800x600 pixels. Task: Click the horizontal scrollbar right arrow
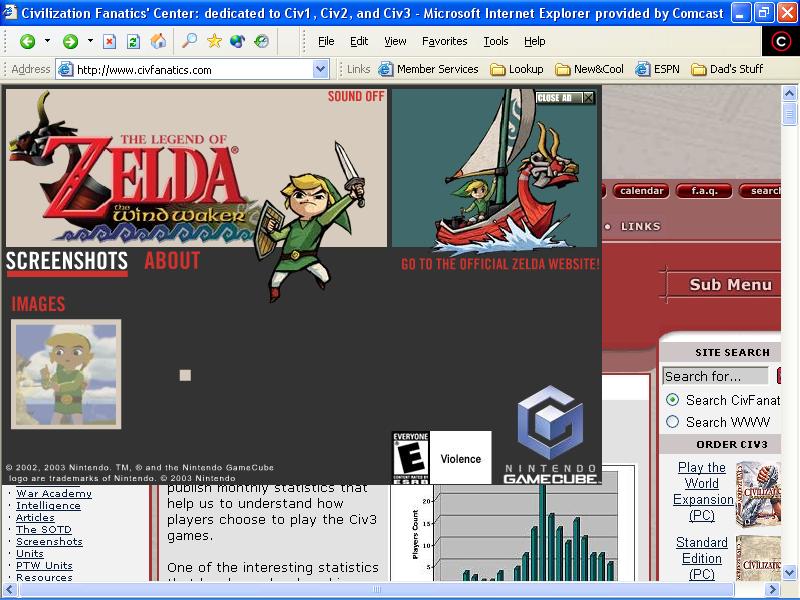(773, 589)
